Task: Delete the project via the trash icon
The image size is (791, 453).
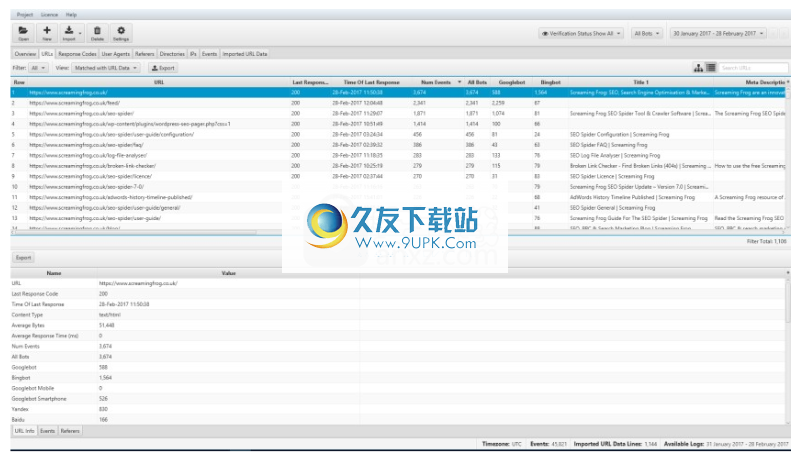Action: [97, 33]
